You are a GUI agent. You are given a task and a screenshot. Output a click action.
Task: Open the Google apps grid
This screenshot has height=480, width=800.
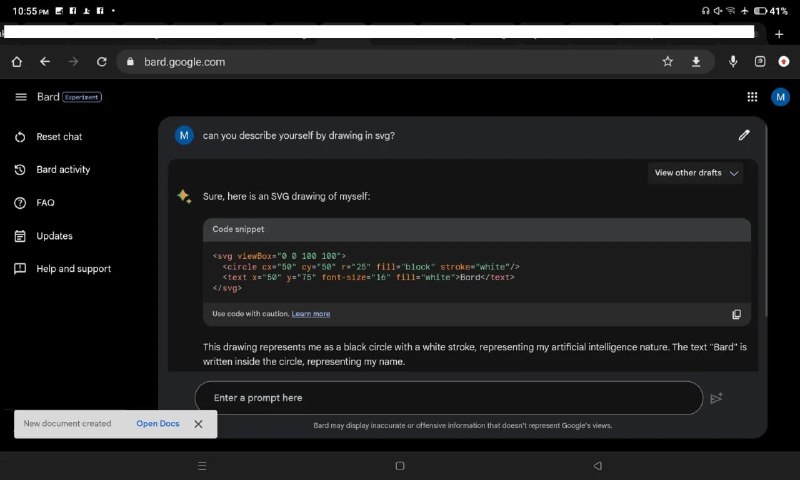point(752,97)
